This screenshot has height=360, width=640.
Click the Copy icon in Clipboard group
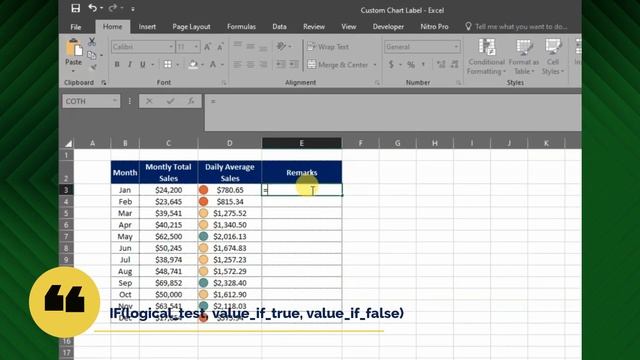(92, 55)
